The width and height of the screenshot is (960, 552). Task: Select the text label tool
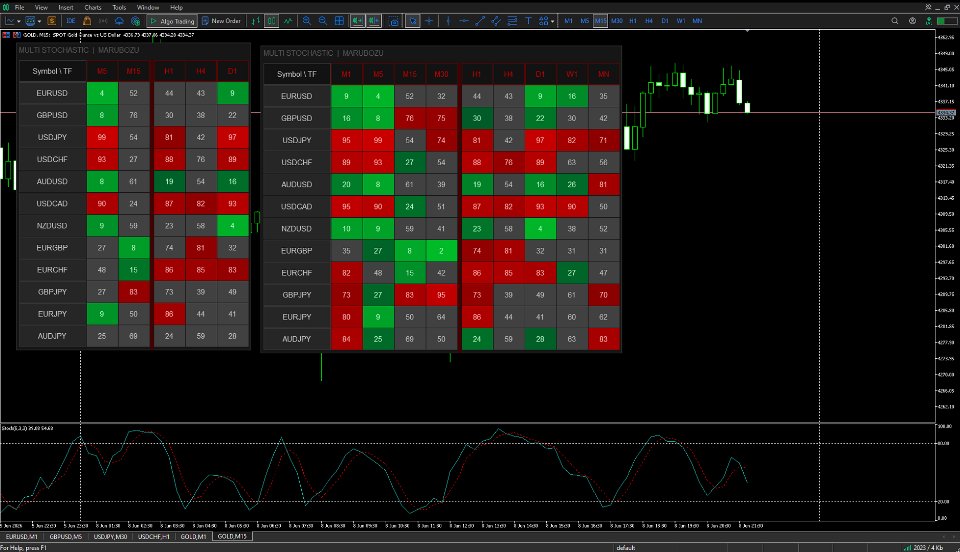pos(528,21)
